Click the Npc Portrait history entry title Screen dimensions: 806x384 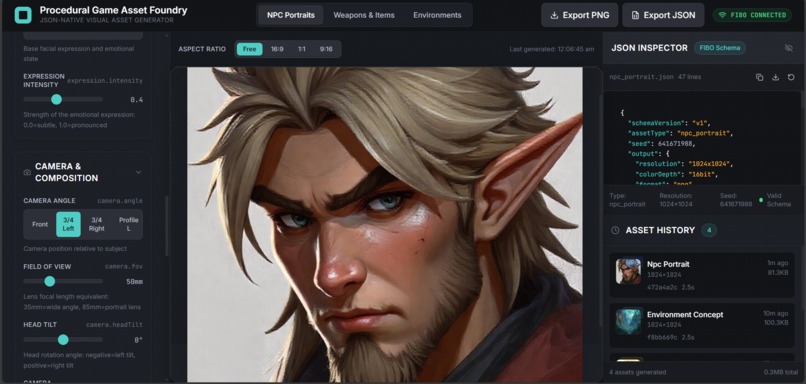coord(668,264)
